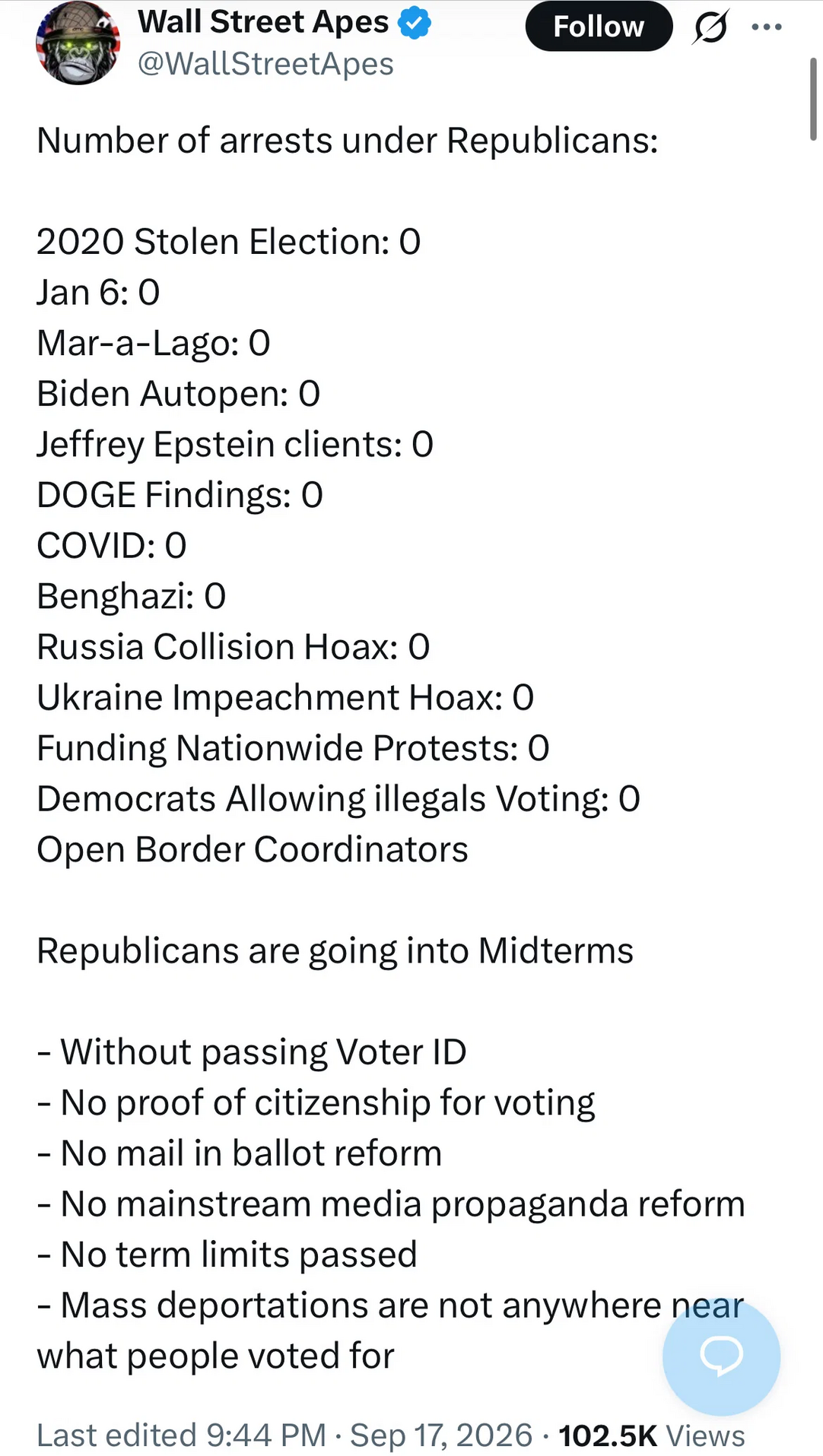View edit history via Last edited

pyautogui.click(x=181, y=1435)
